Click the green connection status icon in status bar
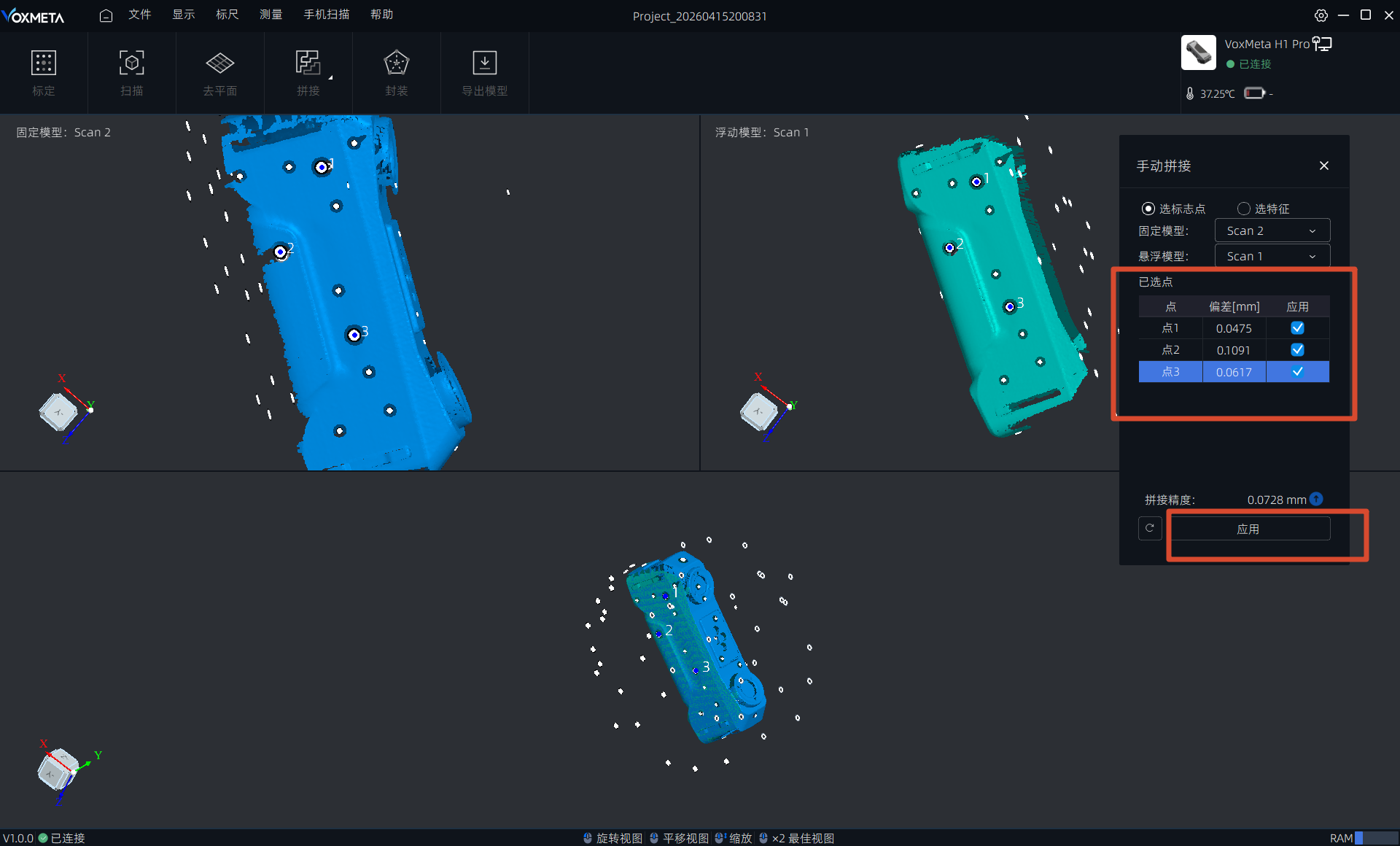Viewport: 1400px width, 846px height. [43, 838]
